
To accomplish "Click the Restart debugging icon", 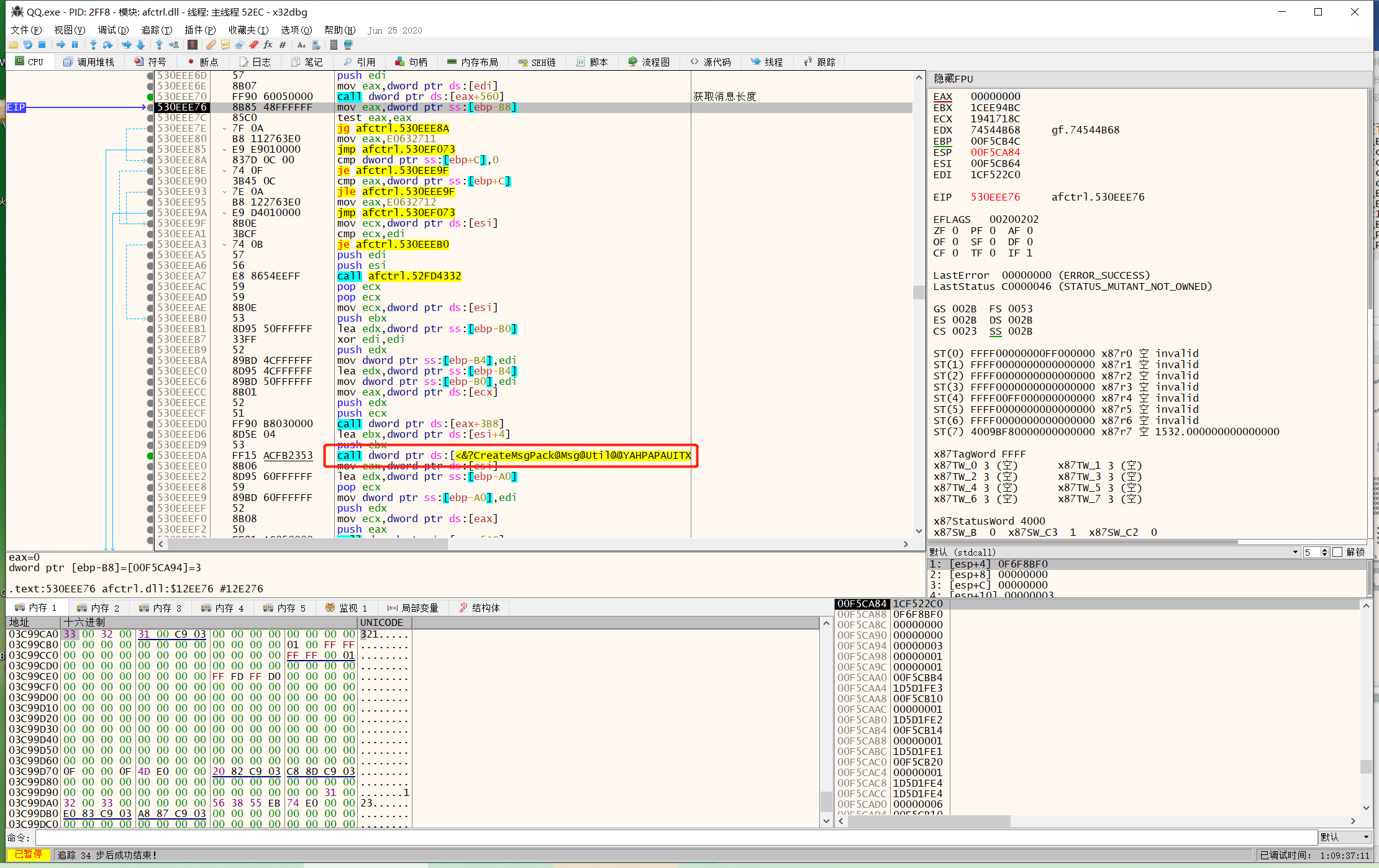I will [x=27, y=45].
